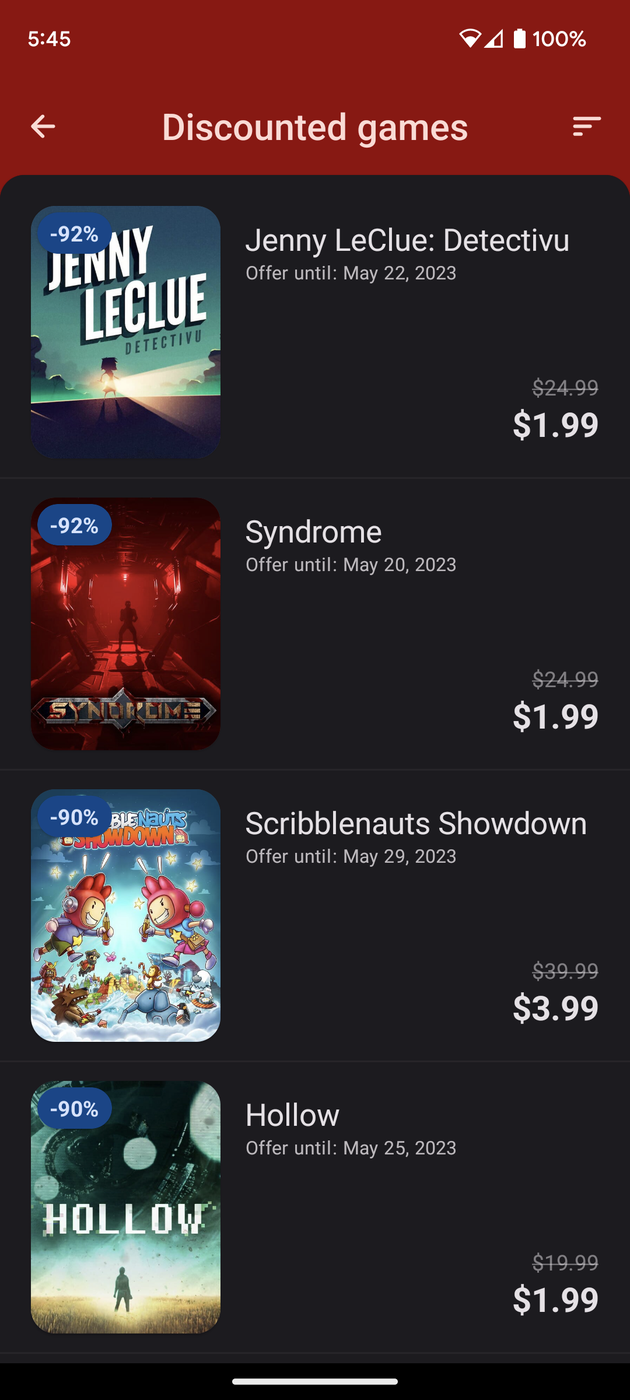Tap the Hollow game title
The height and width of the screenshot is (1400, 630).
click(x=292, y=1116)
